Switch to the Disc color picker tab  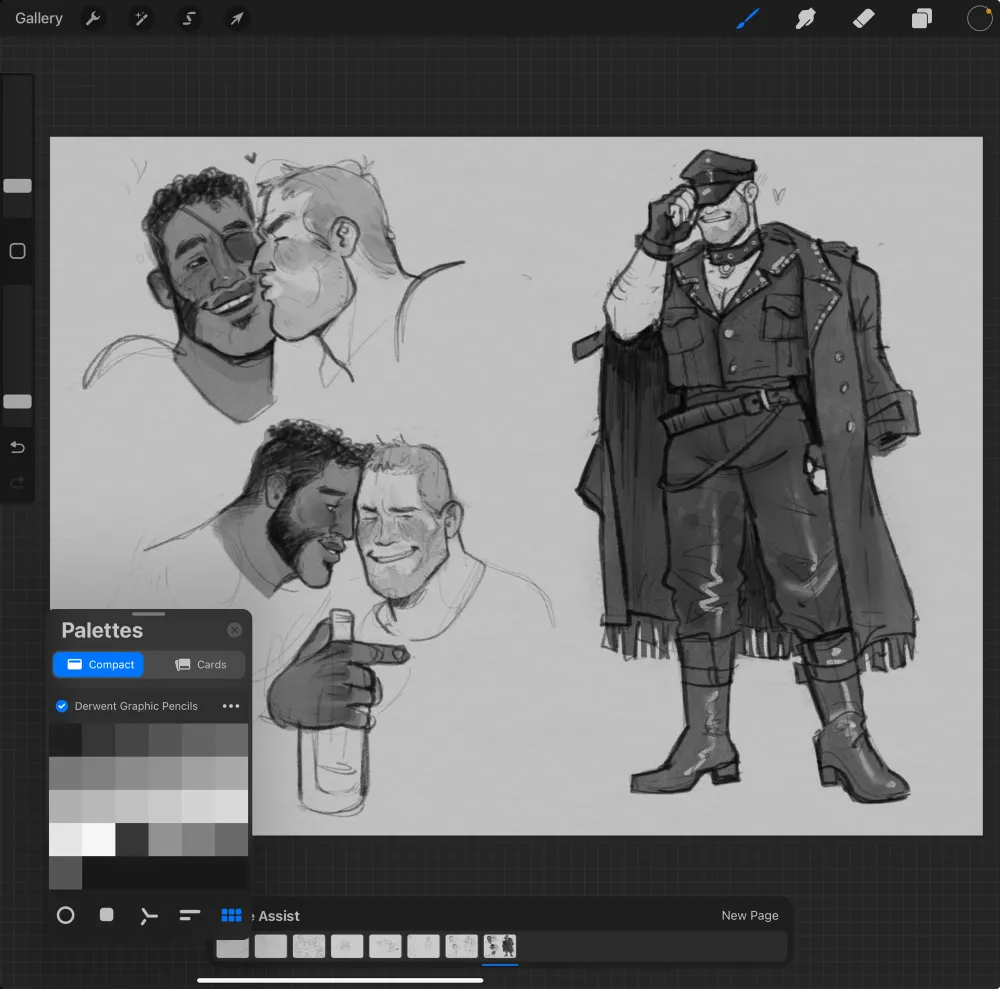[x=66, y=915]
